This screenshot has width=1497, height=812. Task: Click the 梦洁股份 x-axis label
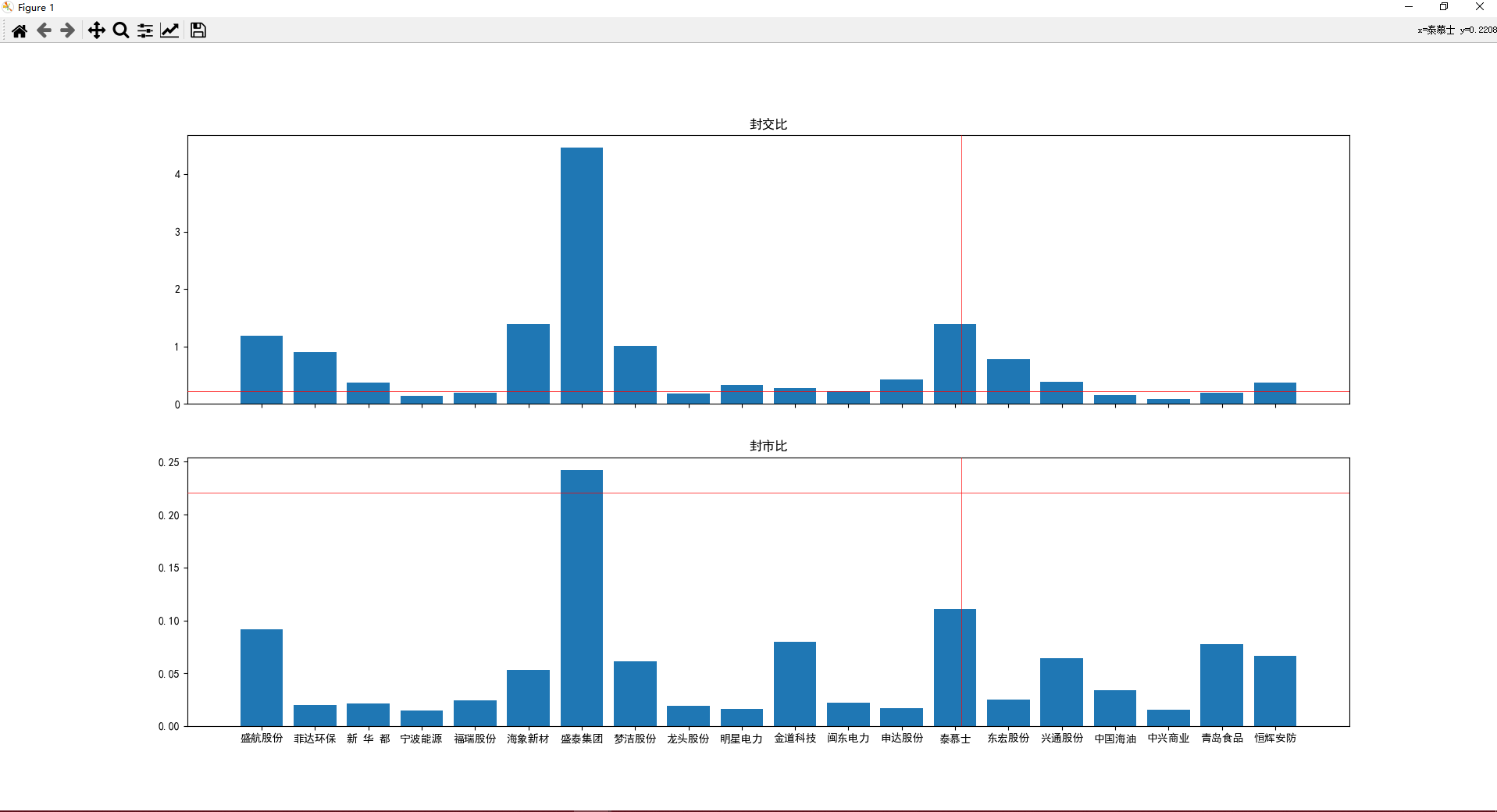(x=635, y=738)
